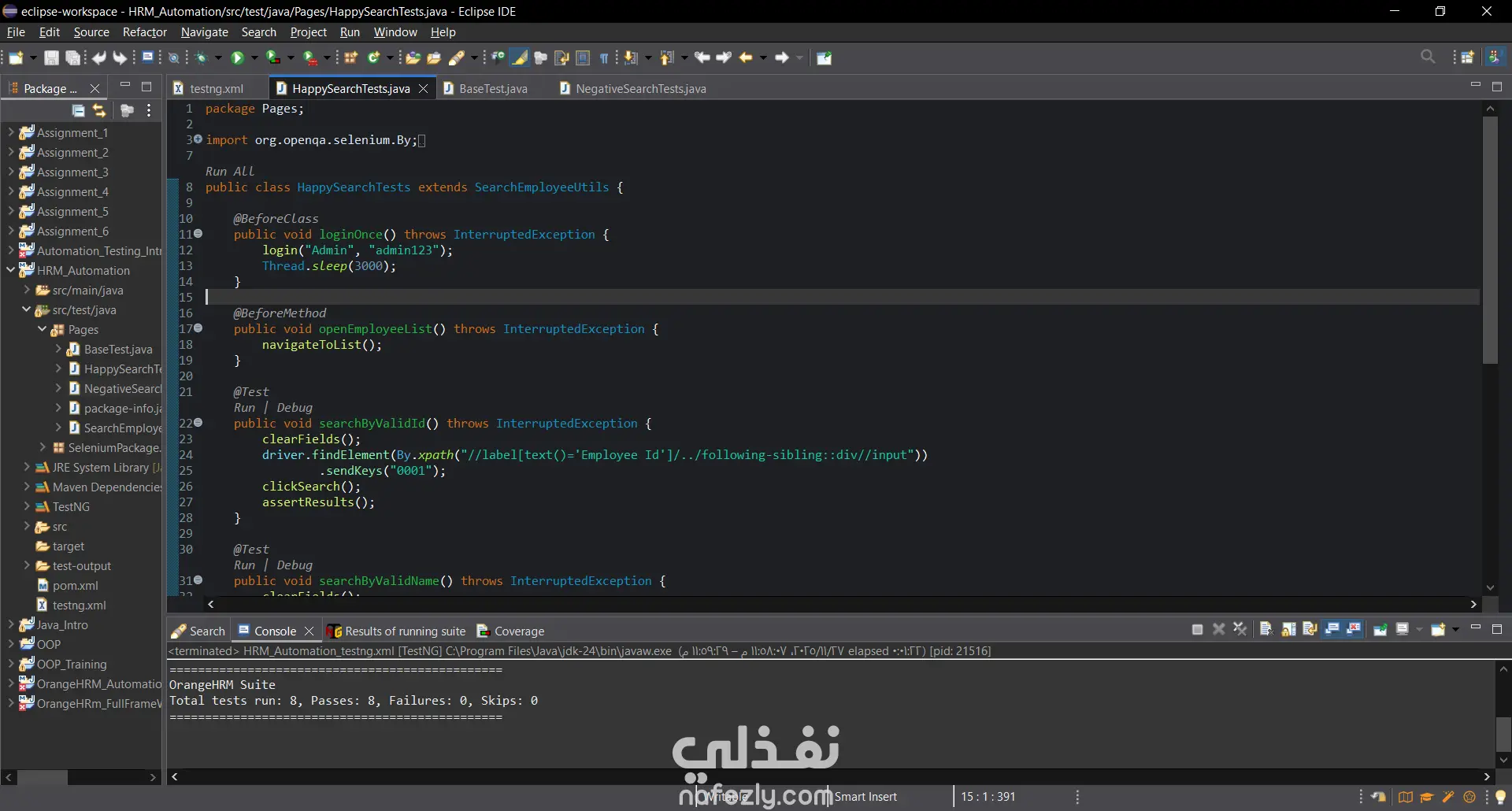Expand the folded imports at line 3
The image size is (1512, 811).
[198, 139]
